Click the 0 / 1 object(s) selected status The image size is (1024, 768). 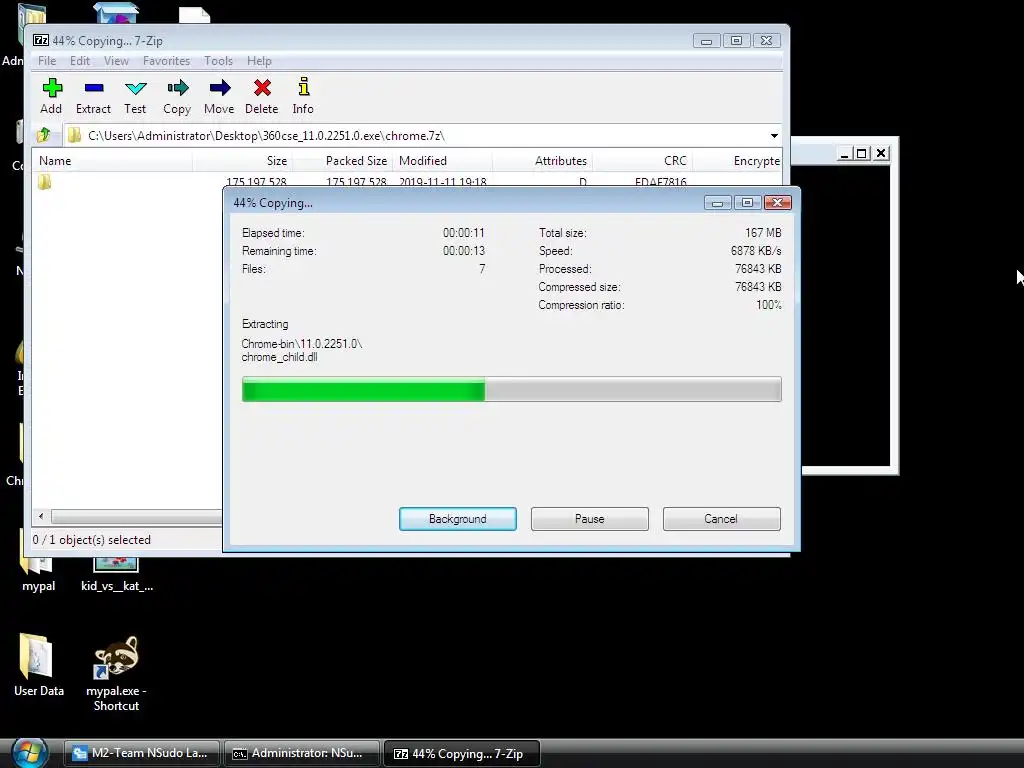pos(92,540)
